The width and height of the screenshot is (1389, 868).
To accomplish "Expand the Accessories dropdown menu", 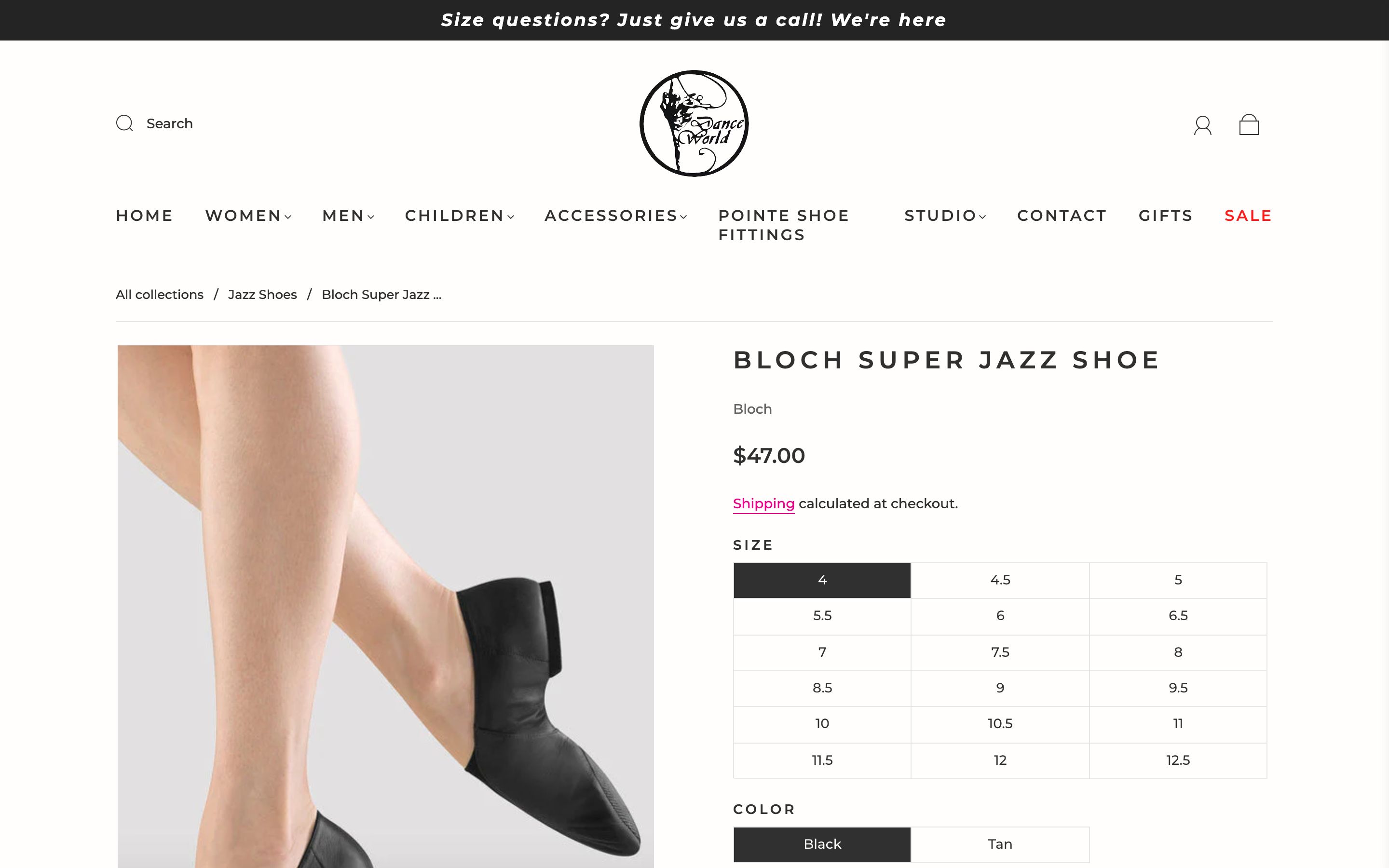I will pos(615,216).
